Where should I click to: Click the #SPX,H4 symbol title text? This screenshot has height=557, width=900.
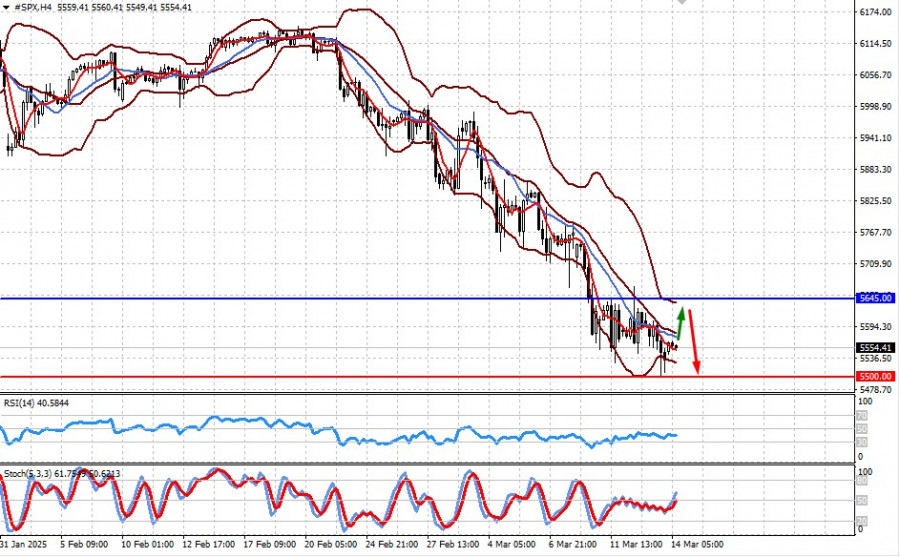[x=34, y=7]
